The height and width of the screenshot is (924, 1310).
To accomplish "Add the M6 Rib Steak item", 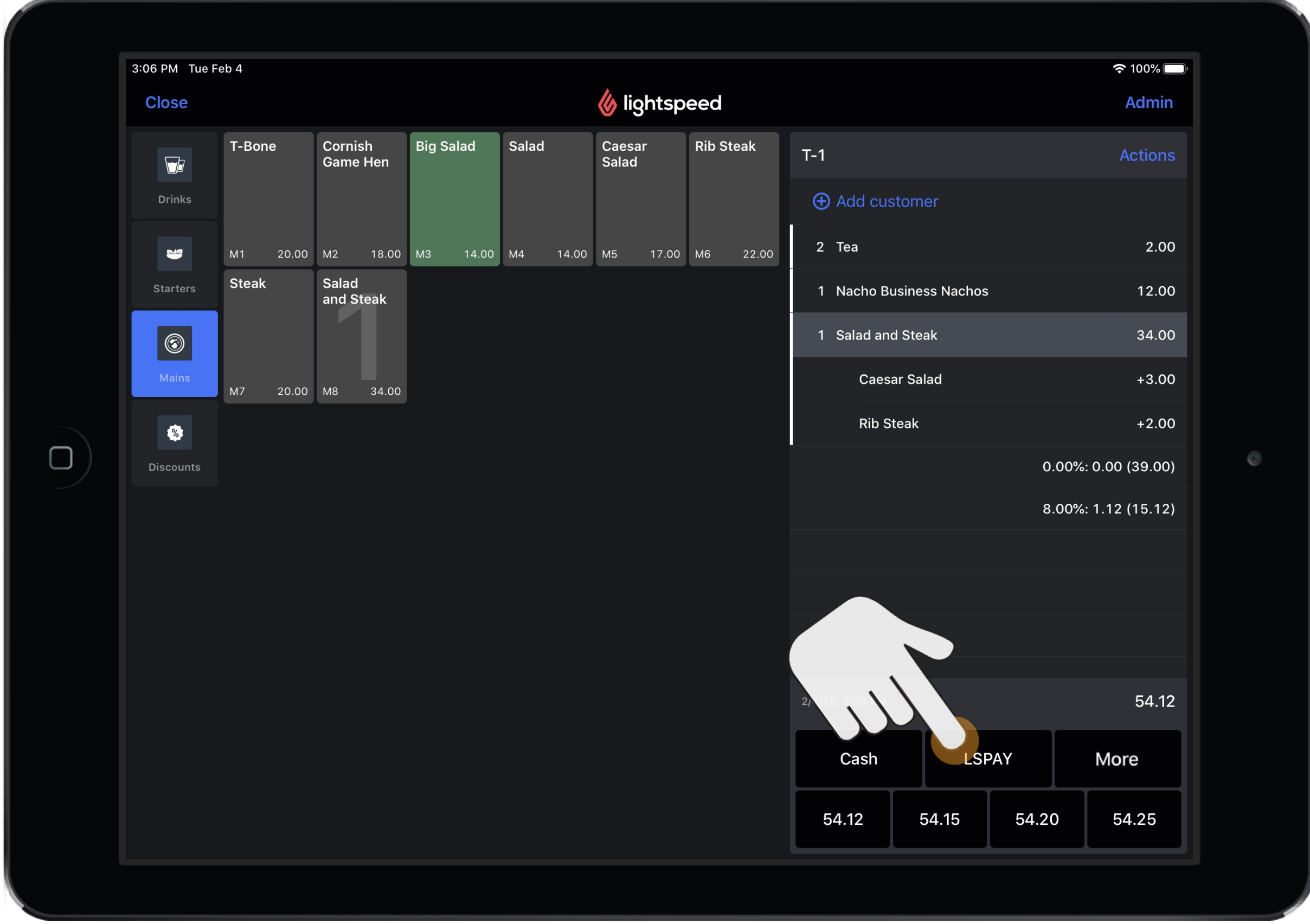I will tap(734, 199).
